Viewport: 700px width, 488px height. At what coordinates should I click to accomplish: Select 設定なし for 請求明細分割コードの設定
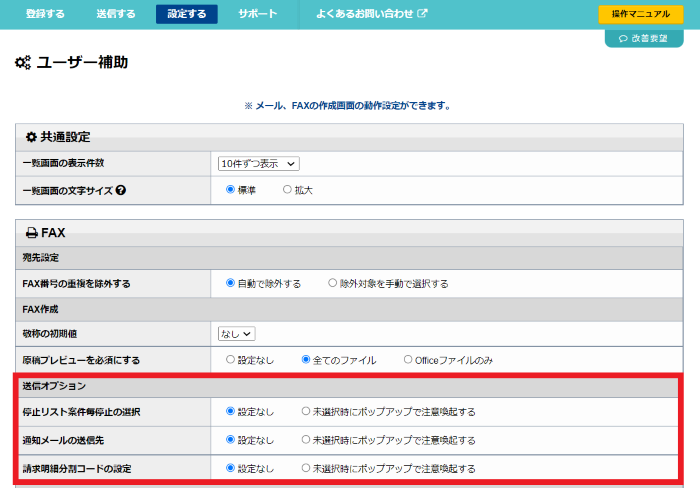click(x=230, y=468)
